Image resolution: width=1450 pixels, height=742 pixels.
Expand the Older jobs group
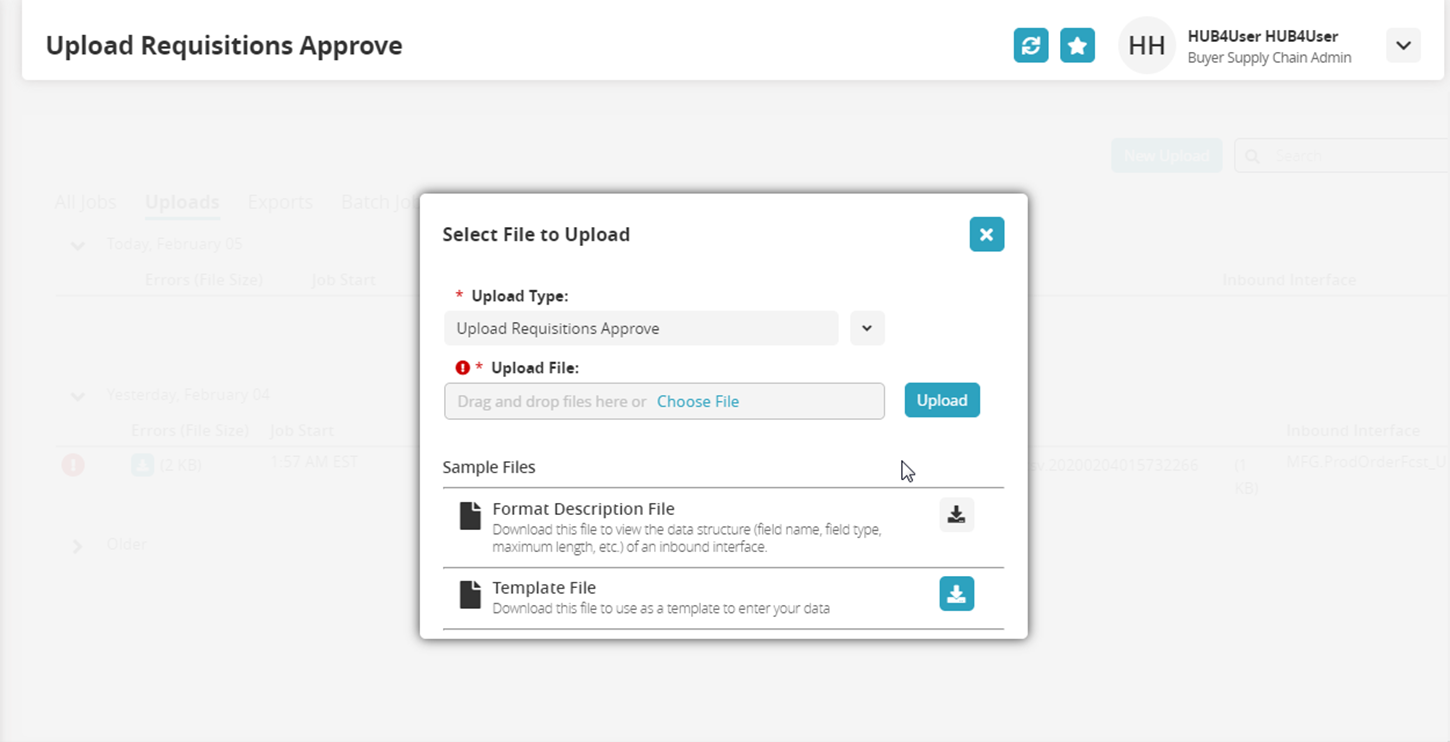77,546
